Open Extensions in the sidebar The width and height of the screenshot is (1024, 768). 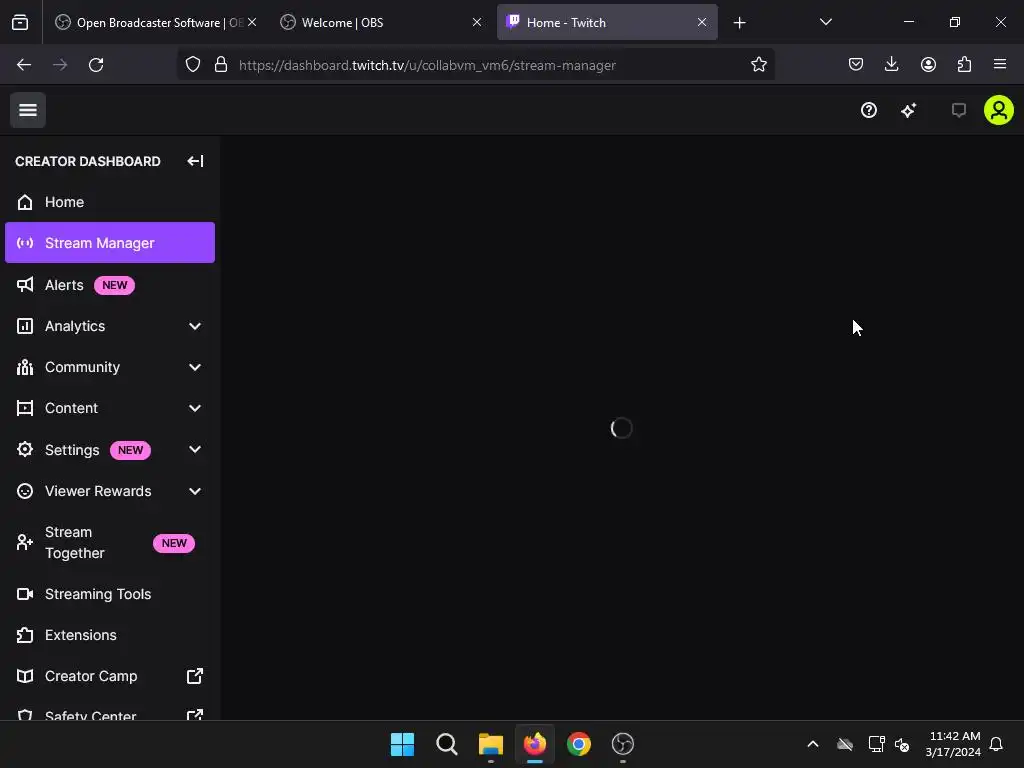[x=110, y=635]
